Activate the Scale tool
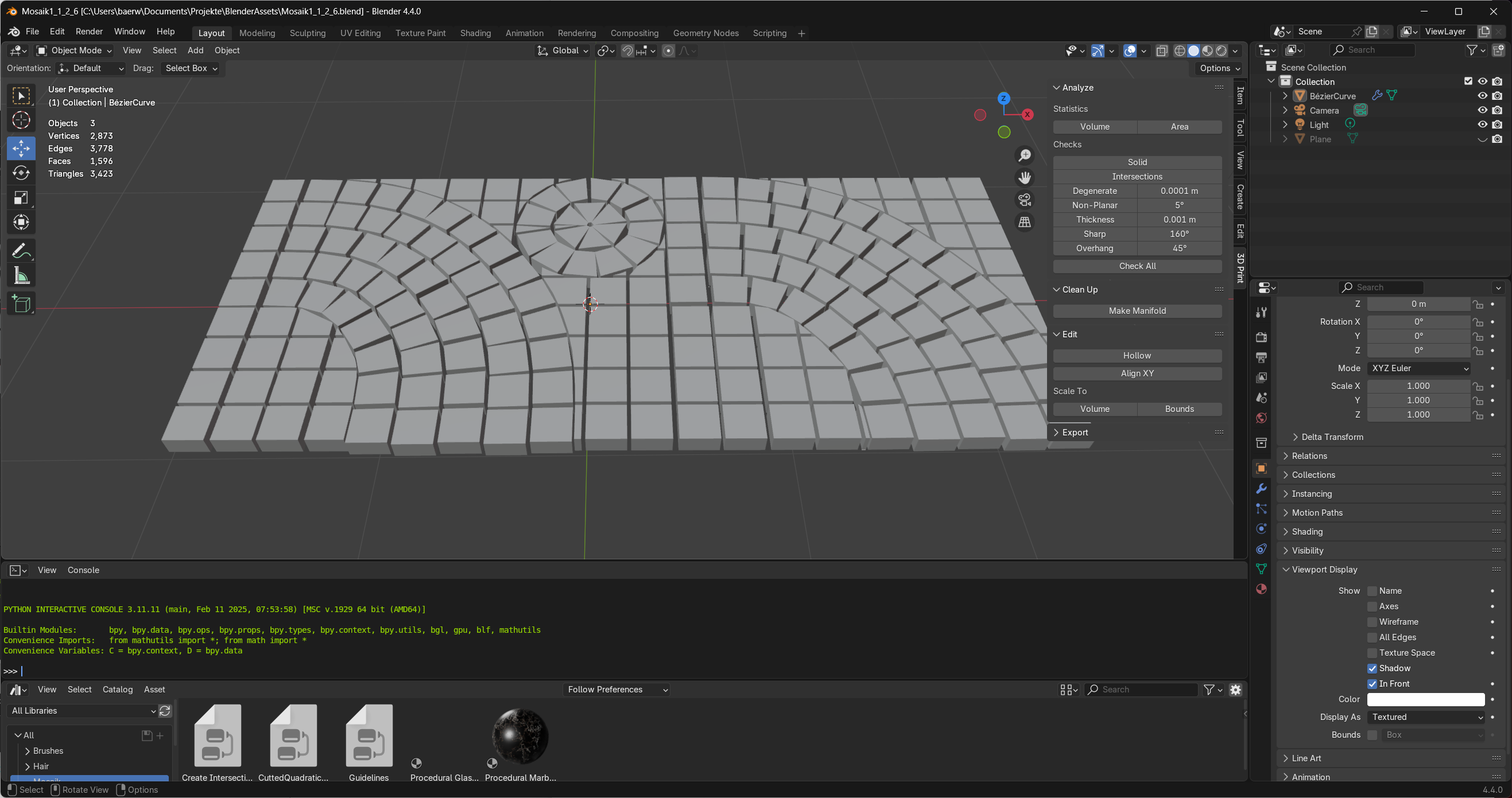The height and width of the screenshot is (798, 1512). point(21,198)
